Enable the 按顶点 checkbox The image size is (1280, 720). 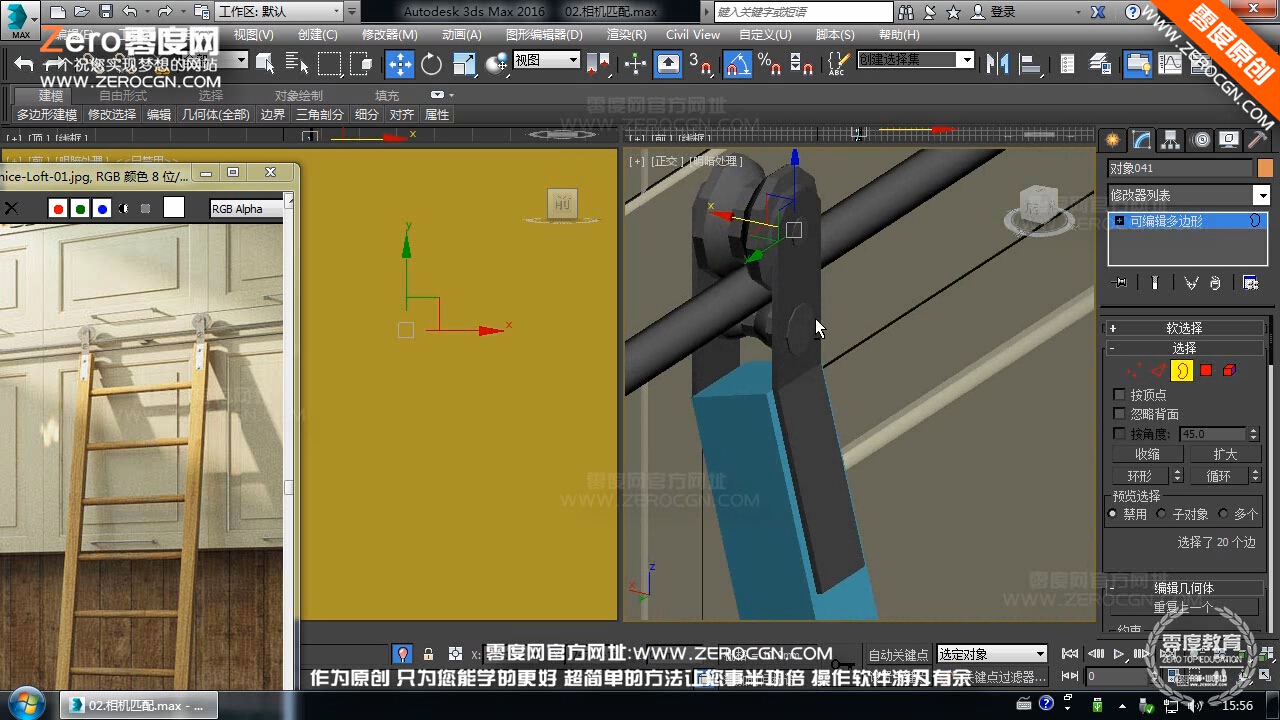pyautogui.click(x=1119, y=395)
